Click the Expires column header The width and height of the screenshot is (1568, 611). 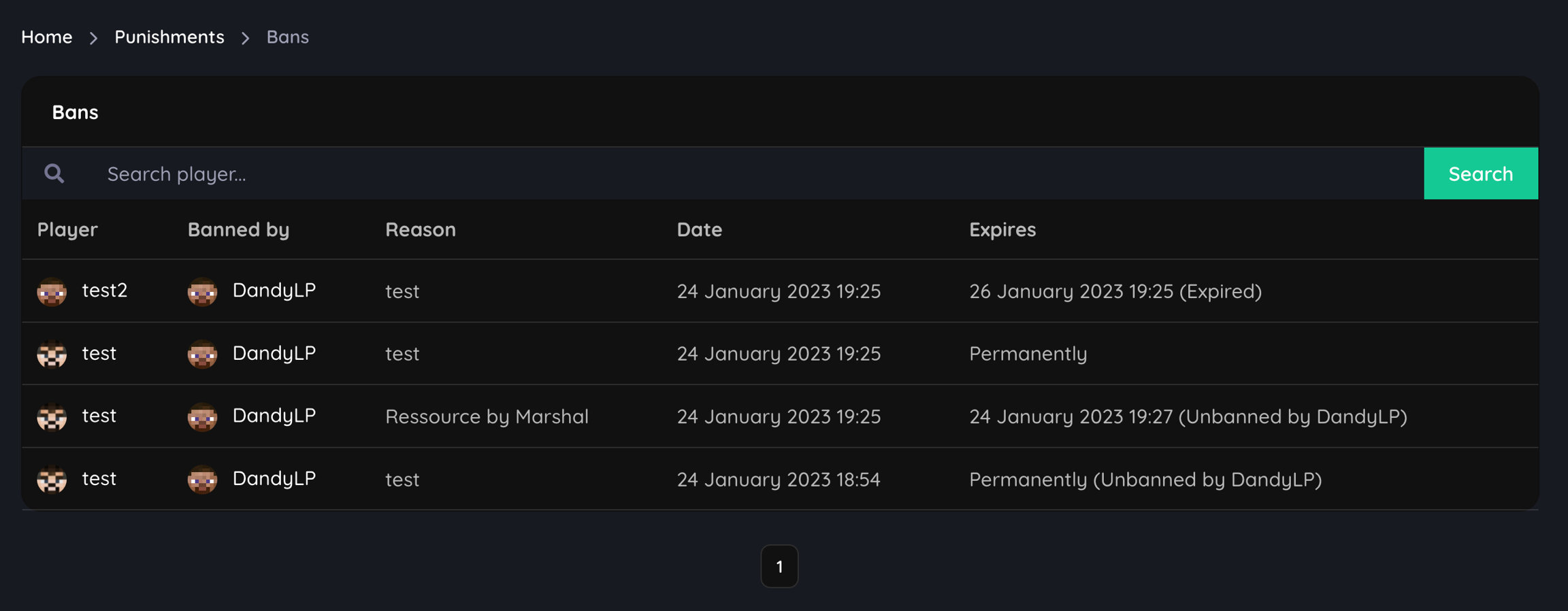point(1002,229)
